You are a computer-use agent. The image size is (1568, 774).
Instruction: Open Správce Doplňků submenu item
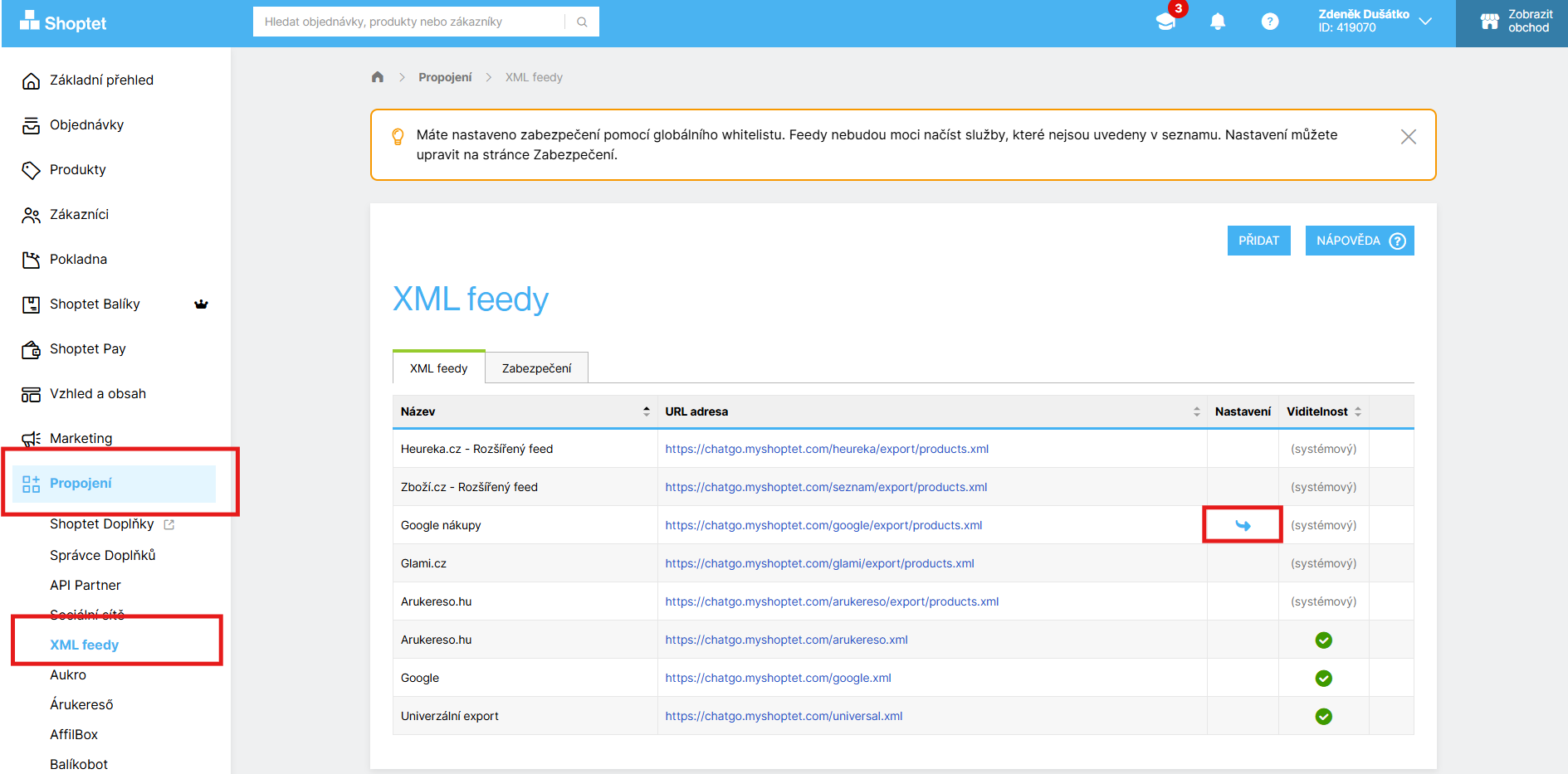click(102, 555)
